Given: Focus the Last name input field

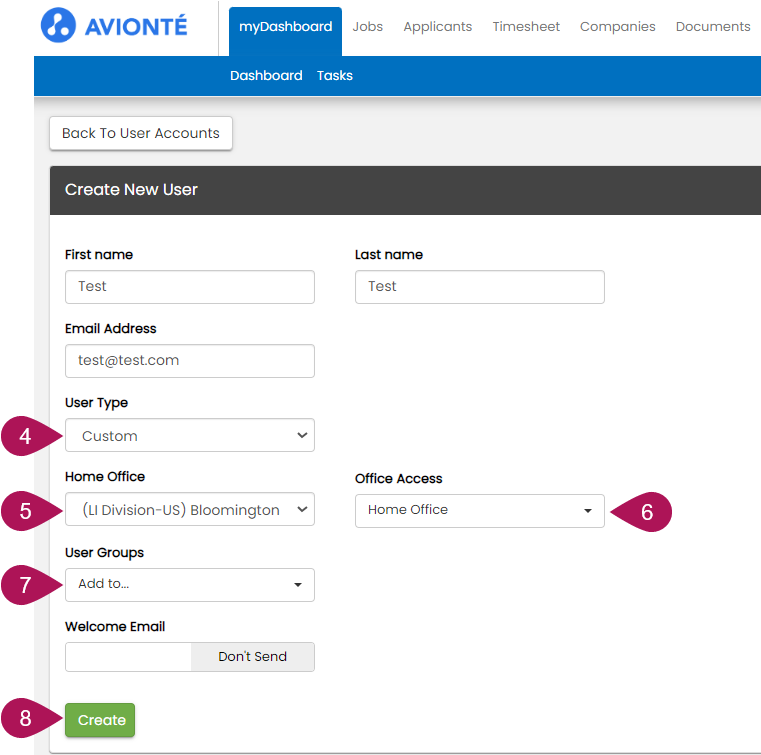Looking at the screenshot, I should pos(480,287).
